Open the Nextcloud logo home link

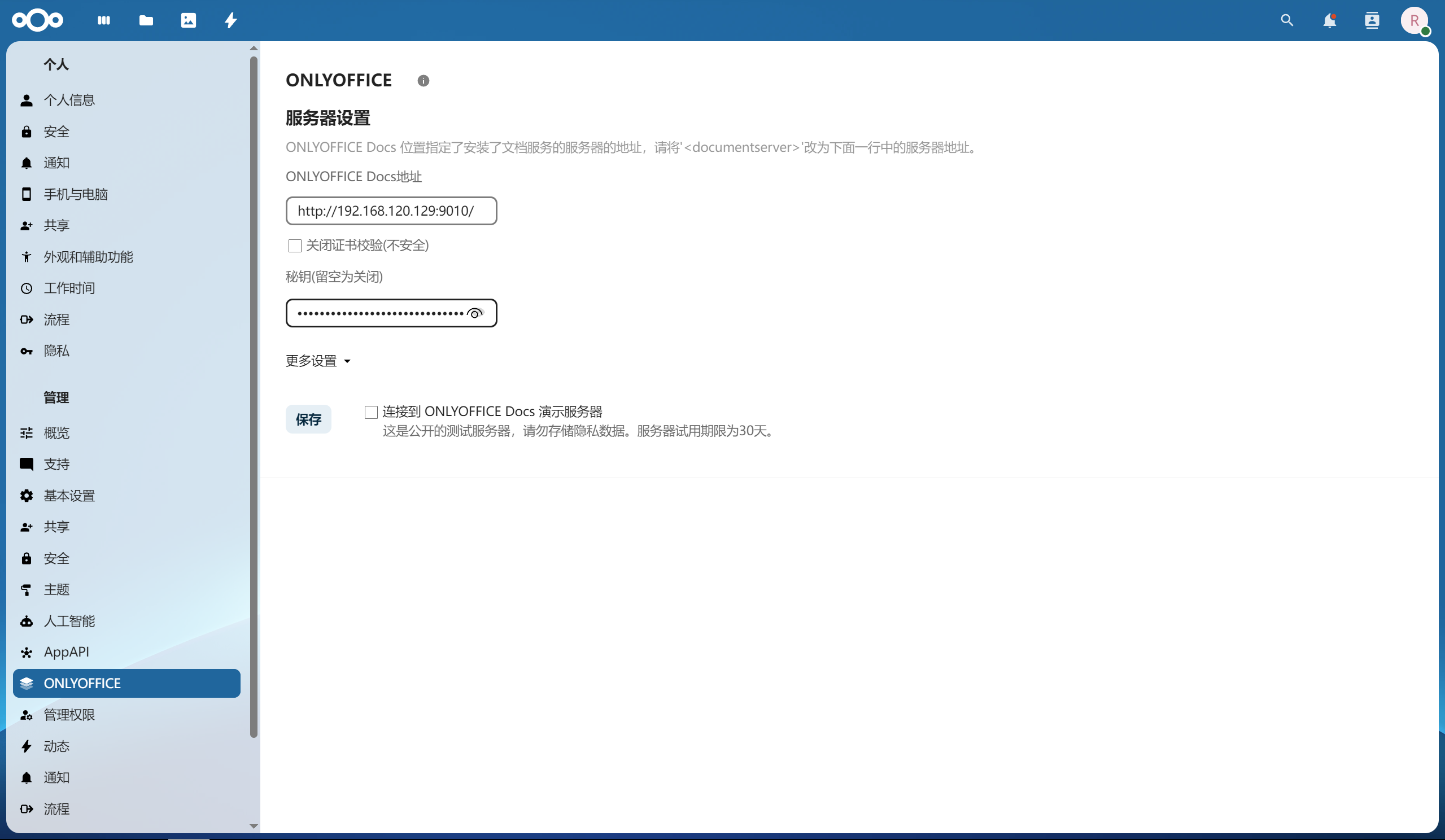(37, 21)
